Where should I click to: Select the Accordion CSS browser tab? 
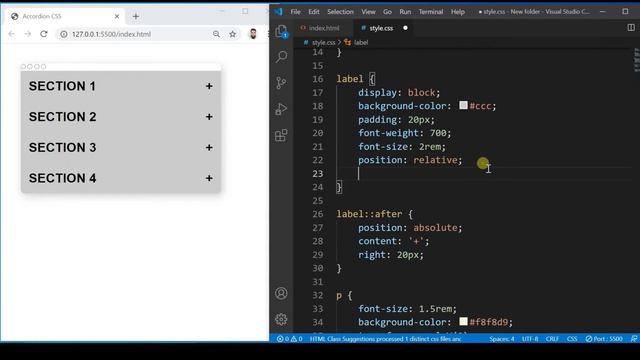(x=65, y=16)
